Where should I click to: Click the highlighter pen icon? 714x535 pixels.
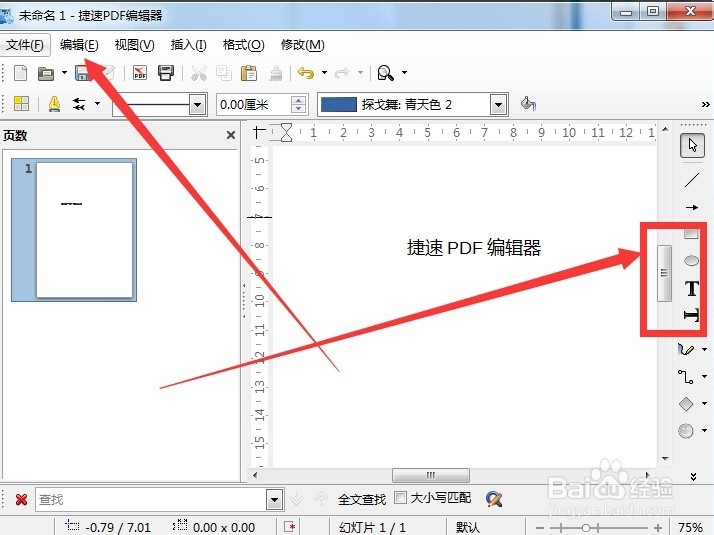pos(54,104)
